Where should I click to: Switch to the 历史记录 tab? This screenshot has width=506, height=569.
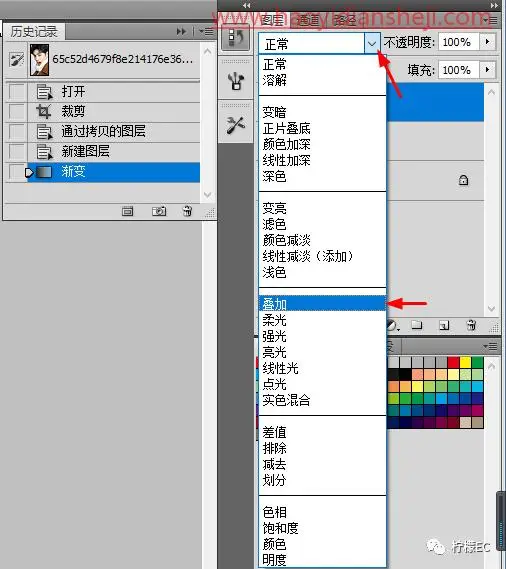click(34, 32)
